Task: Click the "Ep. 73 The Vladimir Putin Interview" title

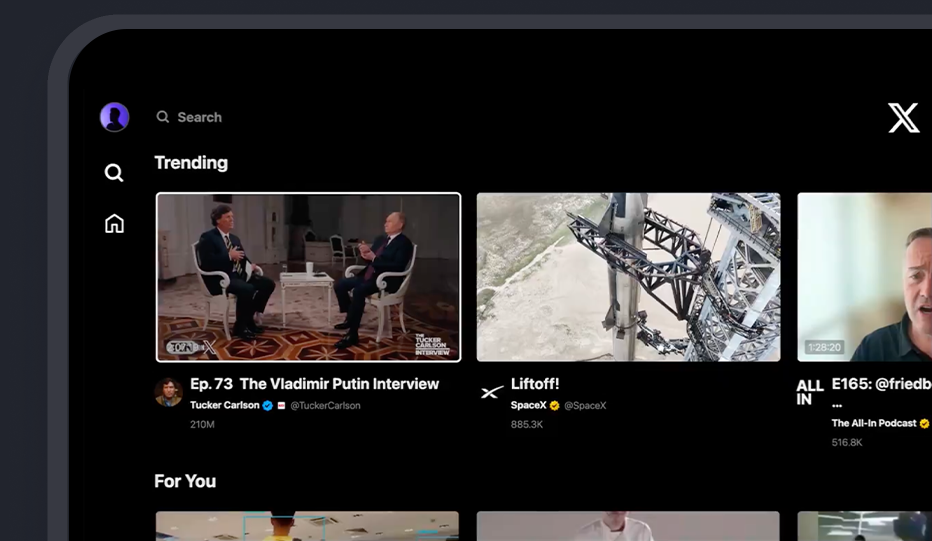Action: [x=314, y=384]
